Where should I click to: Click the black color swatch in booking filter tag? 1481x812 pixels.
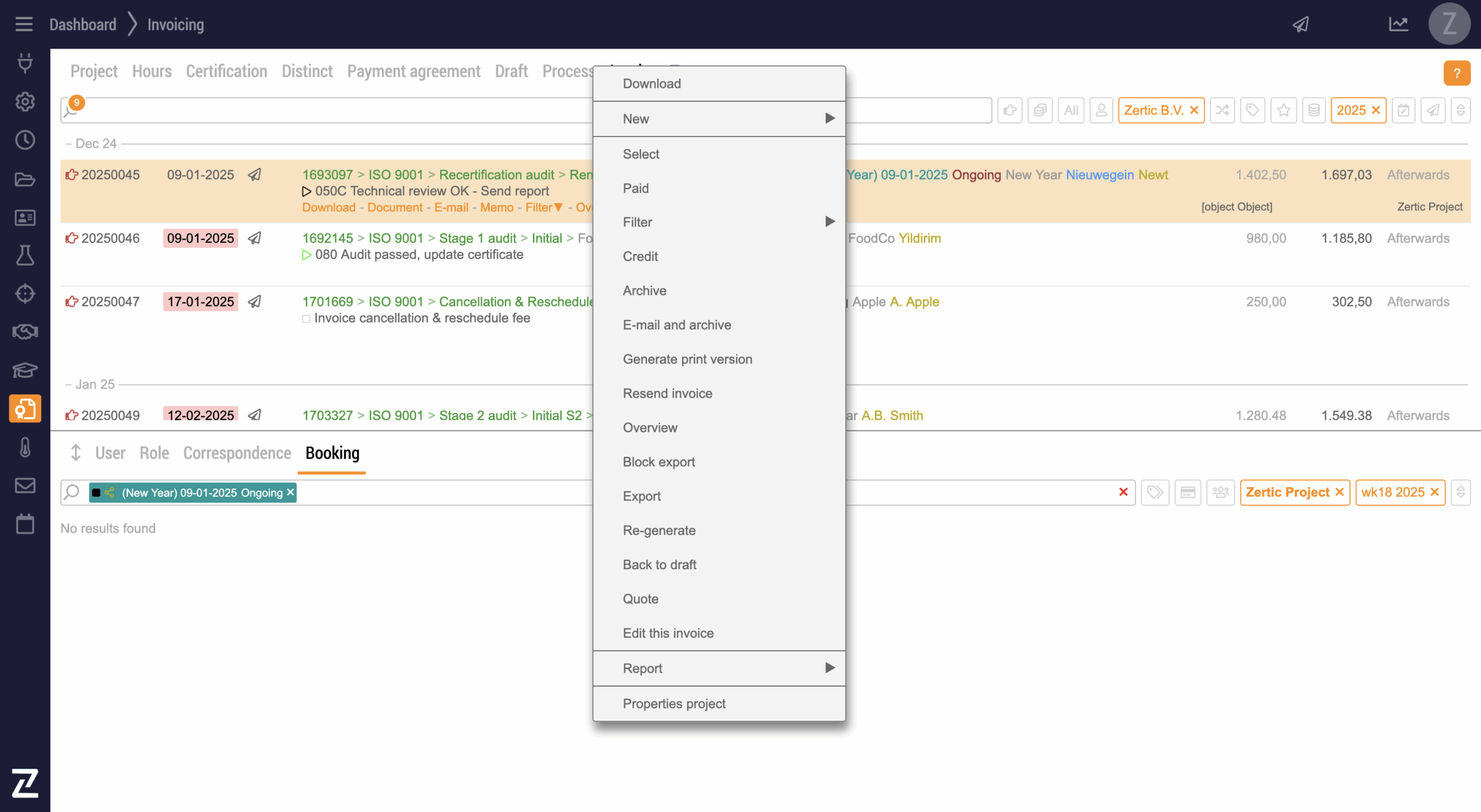click(97, 493)
